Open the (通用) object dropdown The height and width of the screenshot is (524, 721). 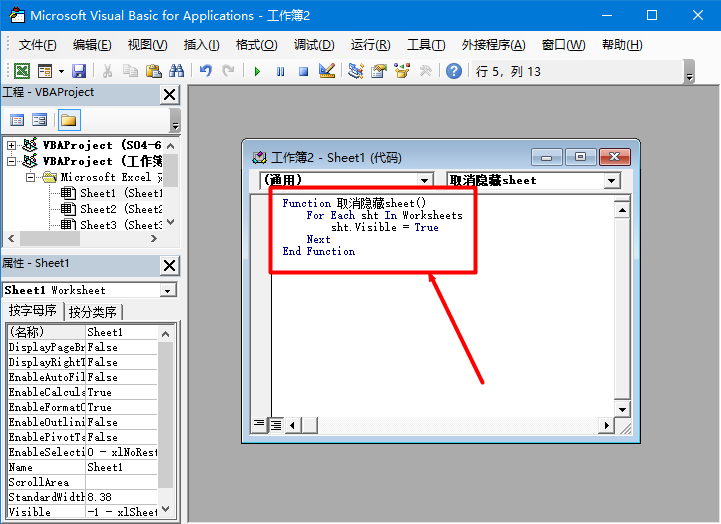click(x=424, y=180)
